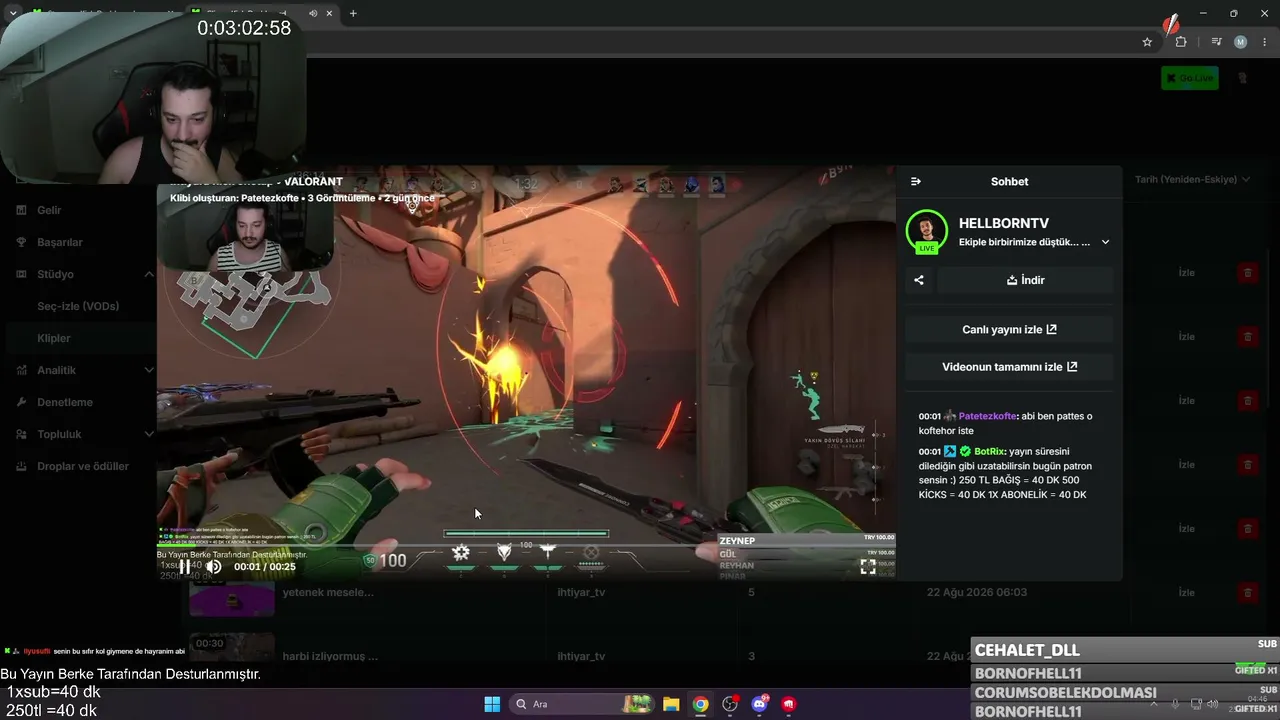Open Gelir in the sidebar
Screen dimensions: 1280x720
click(x=49, y=210)
